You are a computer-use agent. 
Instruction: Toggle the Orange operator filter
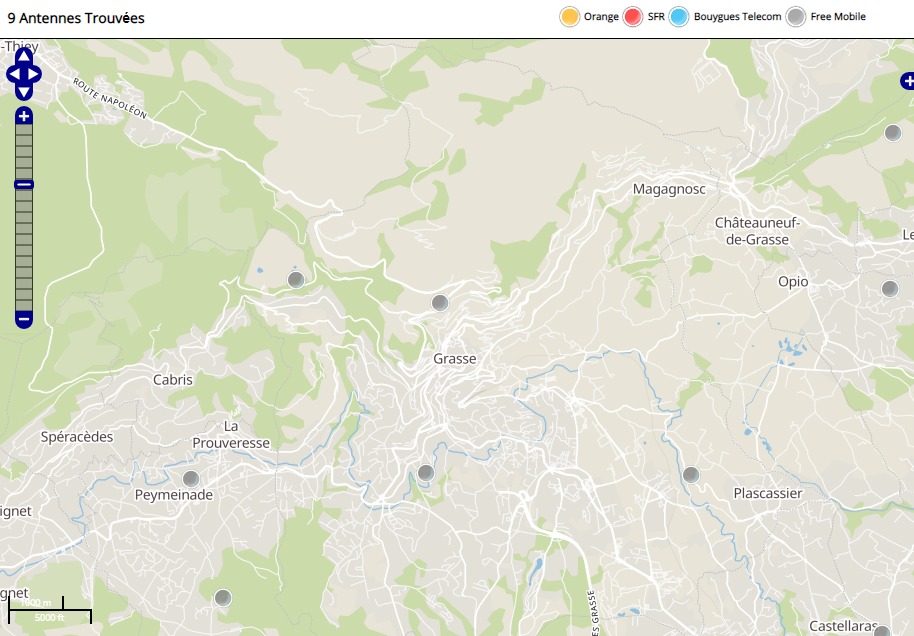tap(570, 17)
